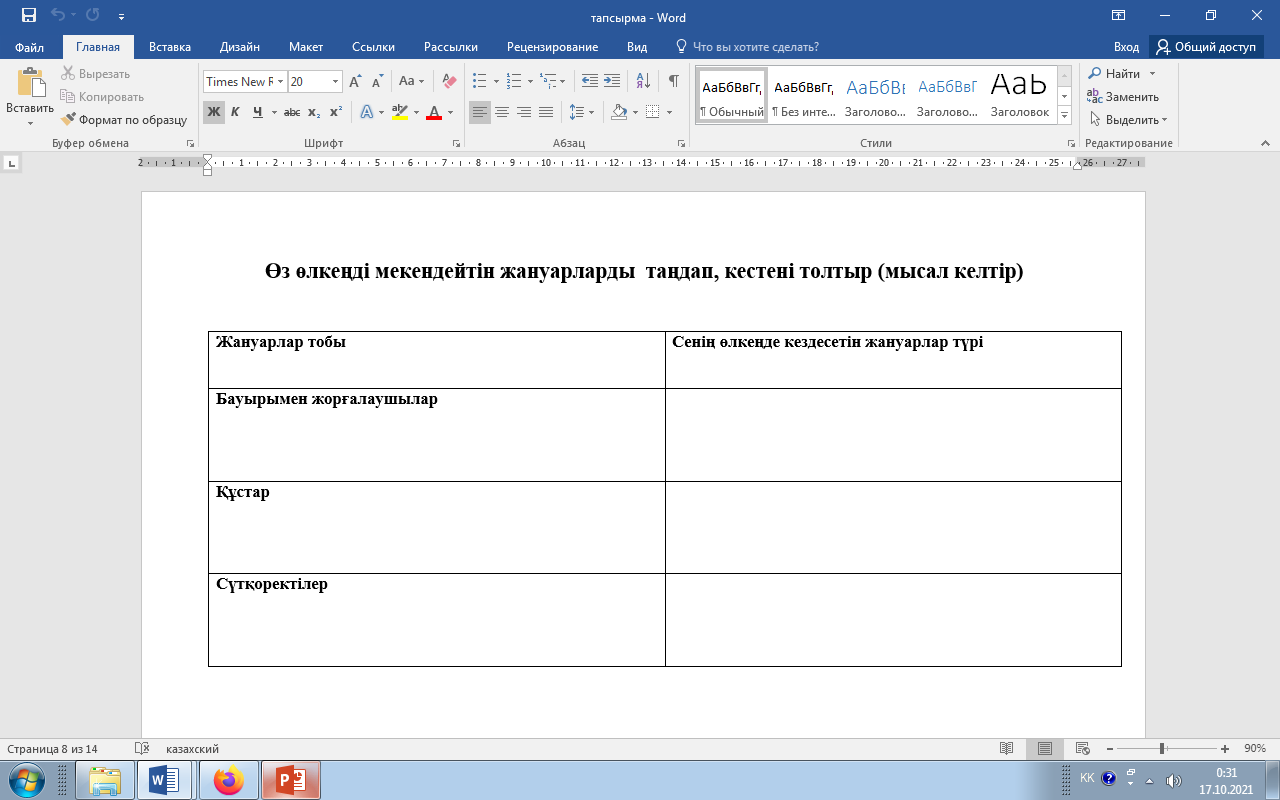Click the empty cell beside Құстар
Viewport: 1280px width, 800px height.
(x=892, y=527)
